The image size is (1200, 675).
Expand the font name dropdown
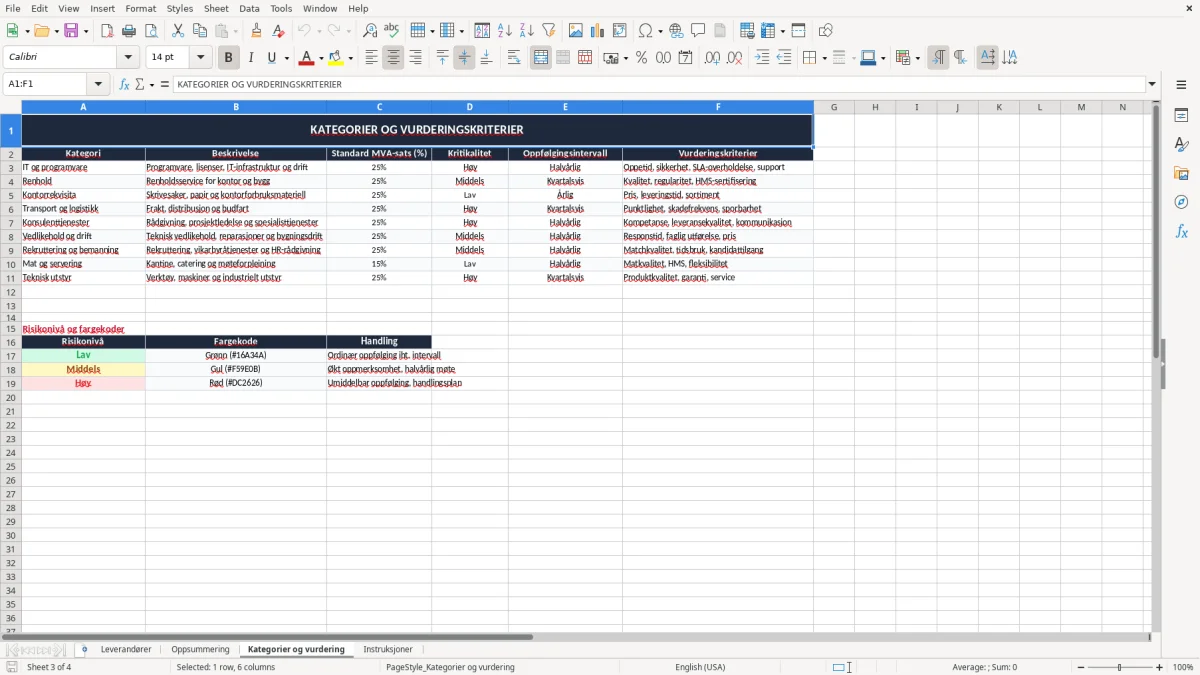click(128, 58)
